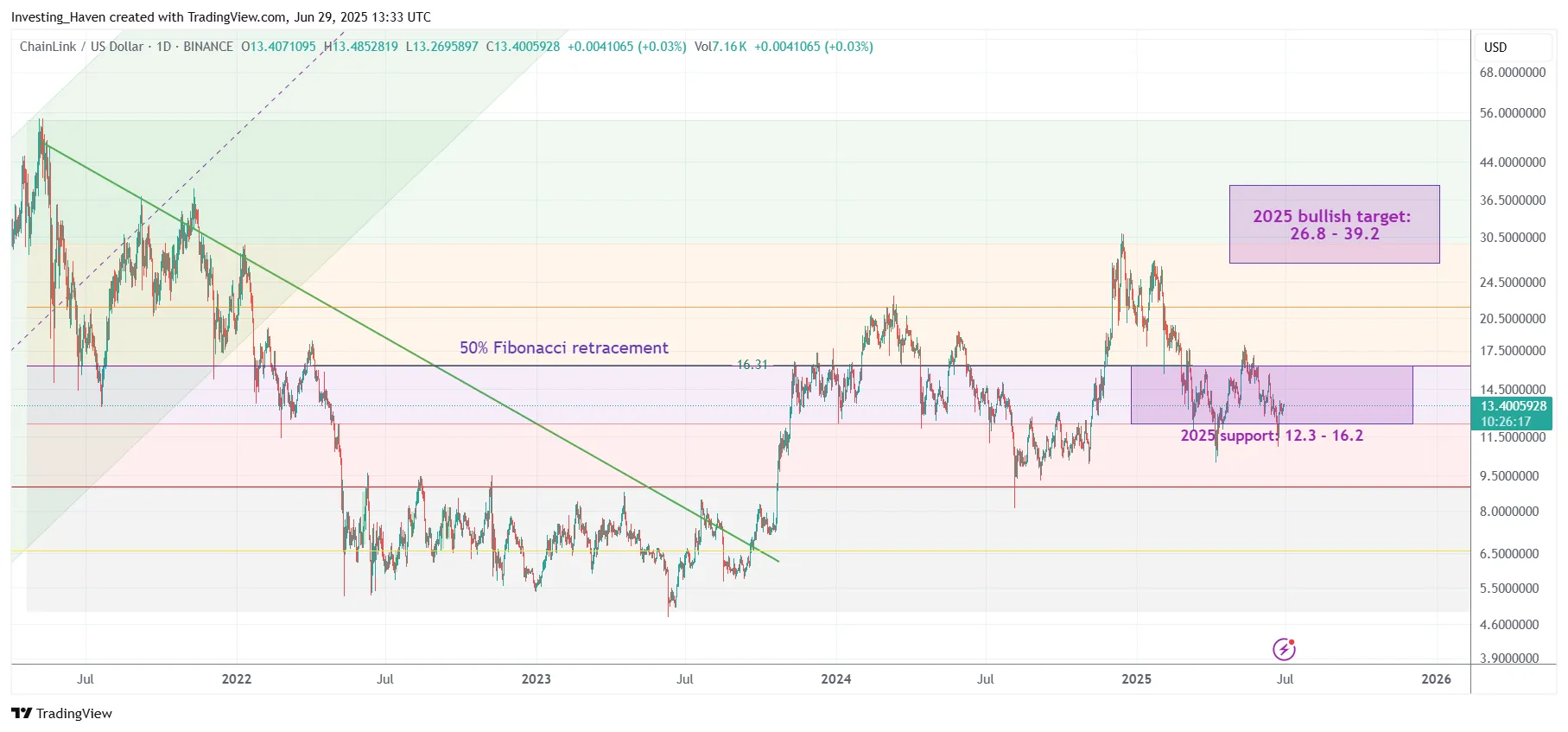Click the 2026 label on time axis
Screen dimensions: 1568x732
[x=1436, y=679]
